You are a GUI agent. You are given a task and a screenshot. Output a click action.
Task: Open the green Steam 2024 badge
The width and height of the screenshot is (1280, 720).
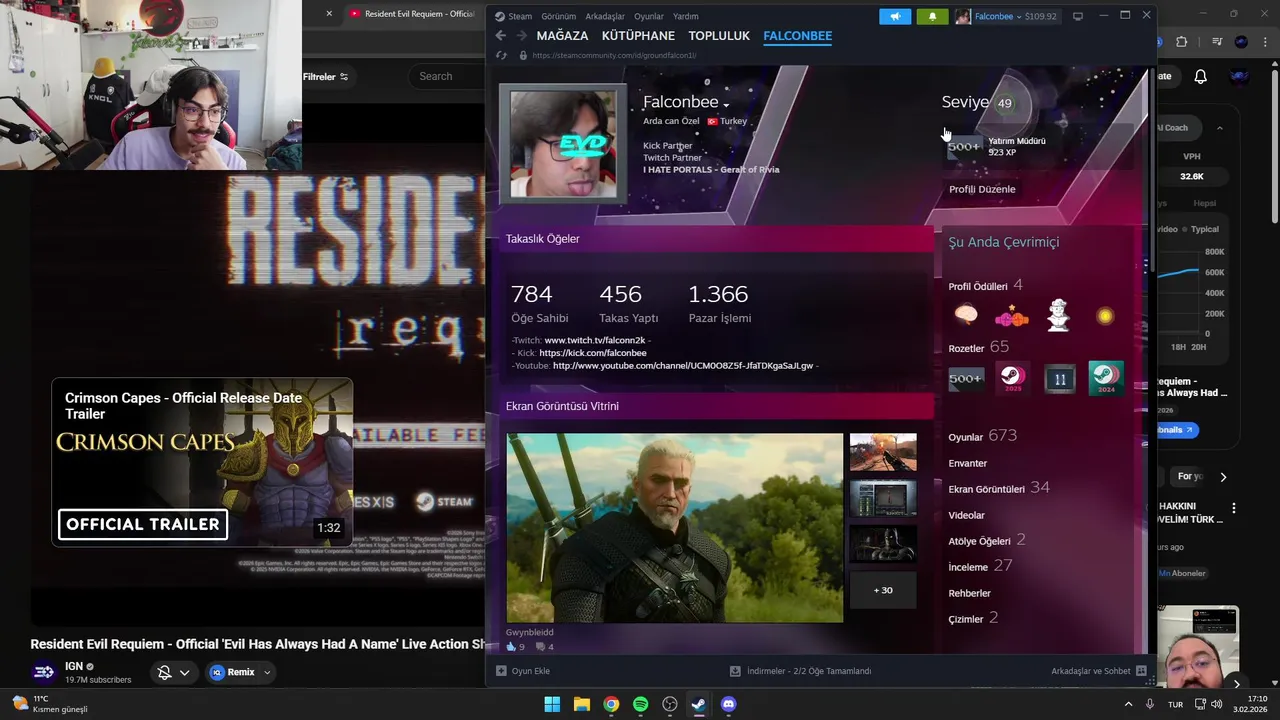click(1105, 378)
